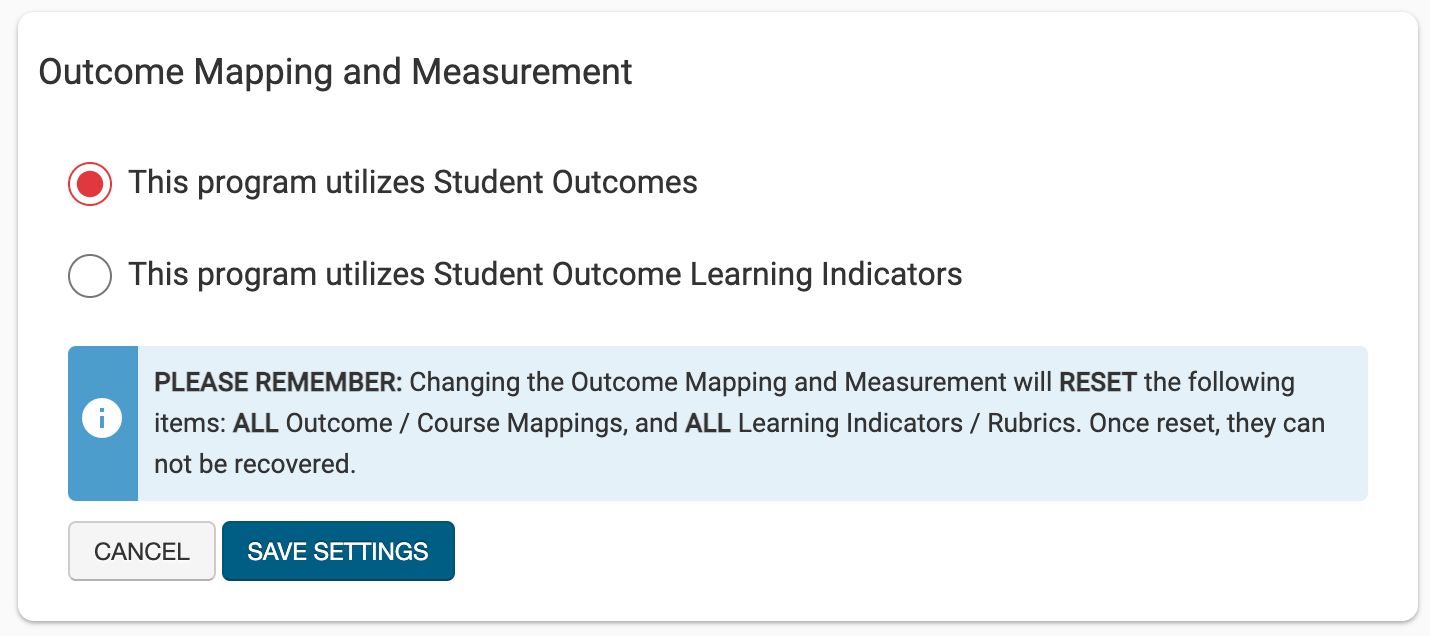Click the "not be recovered." warning line
Screen dimensions: 1430x636
pos(255,464)
